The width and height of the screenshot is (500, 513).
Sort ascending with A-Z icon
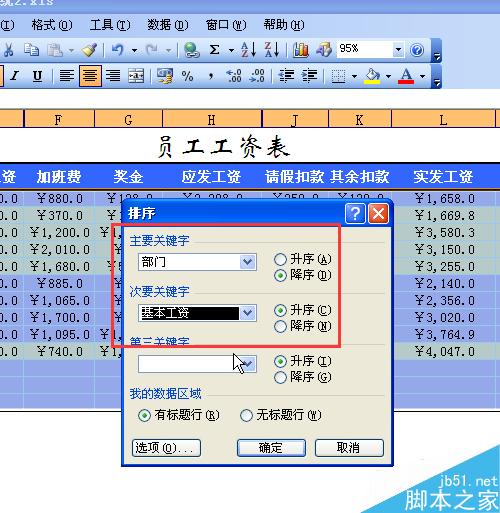249,50
